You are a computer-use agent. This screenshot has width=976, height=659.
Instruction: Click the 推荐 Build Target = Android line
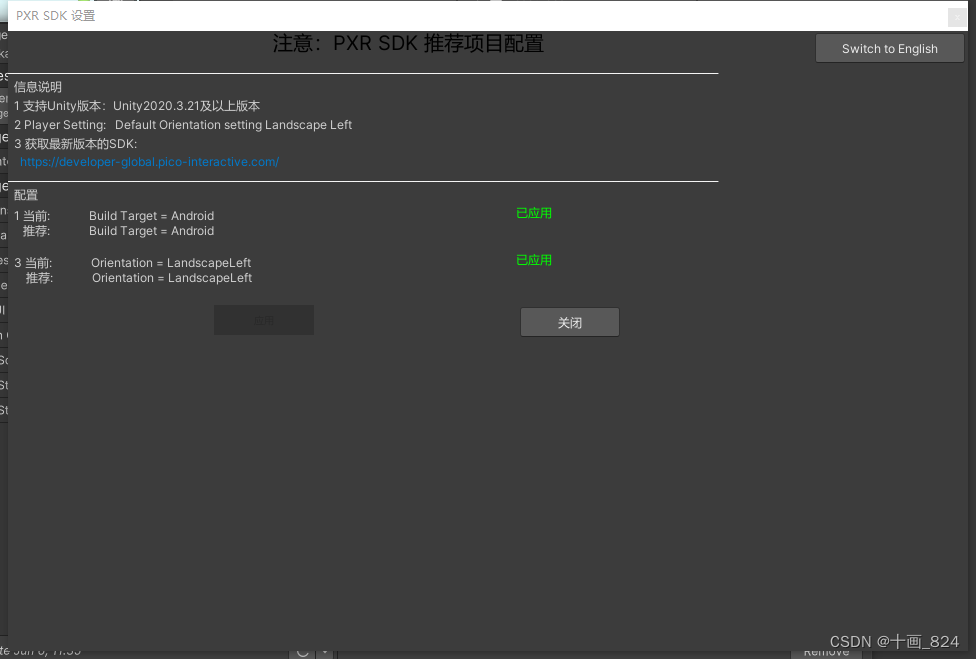tap(118, 231)
